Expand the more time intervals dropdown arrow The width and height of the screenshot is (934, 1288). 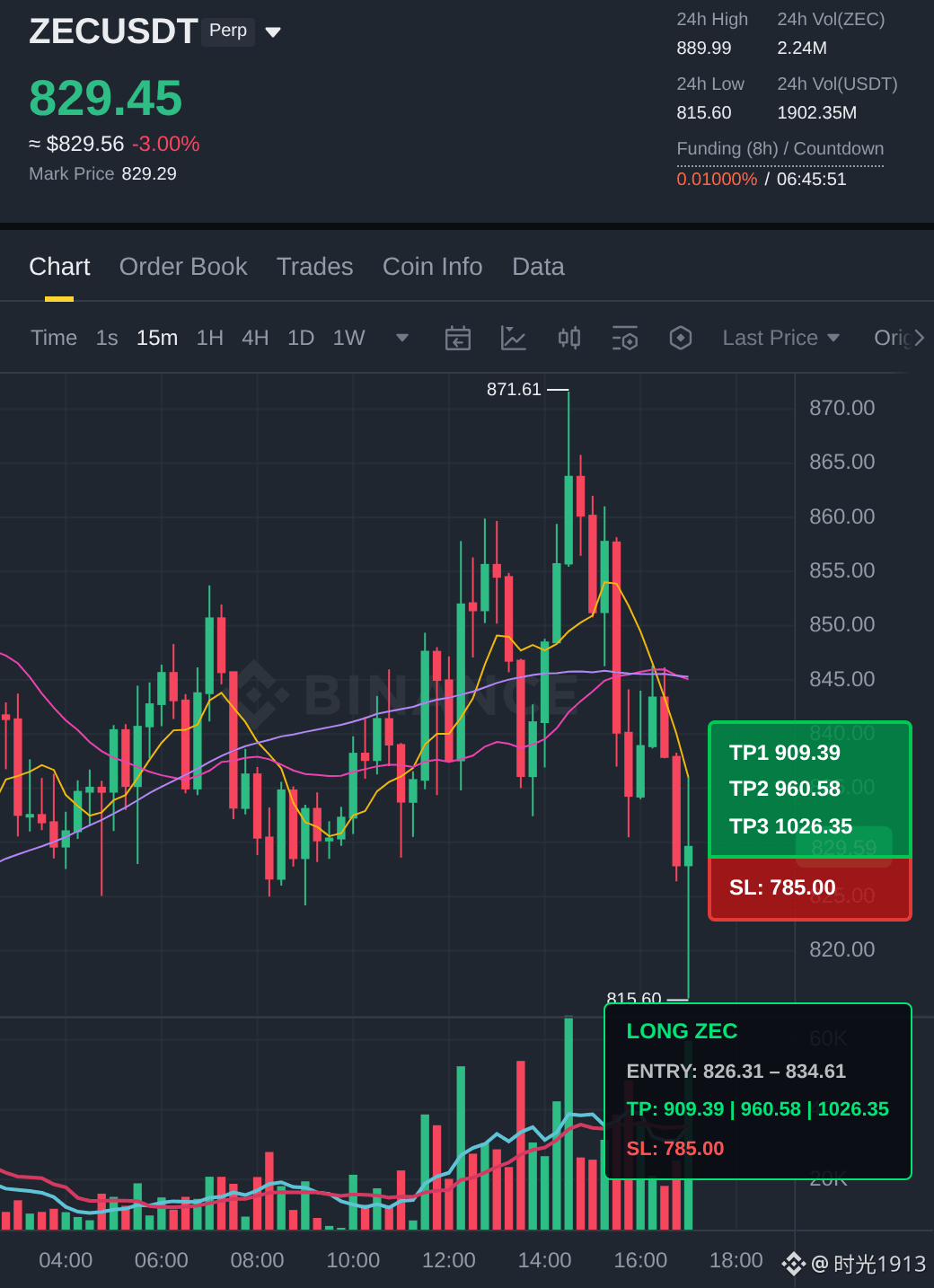click(x=402, y=338)
